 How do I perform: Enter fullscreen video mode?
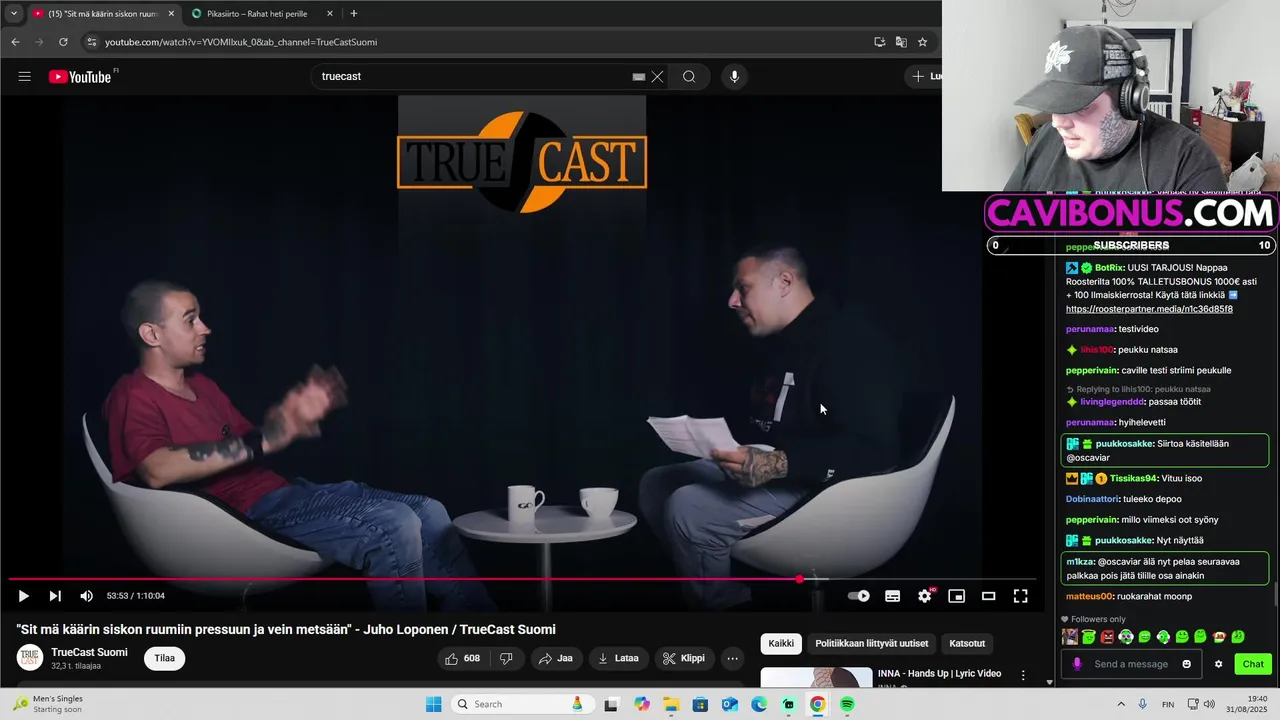pos(1021,596)
